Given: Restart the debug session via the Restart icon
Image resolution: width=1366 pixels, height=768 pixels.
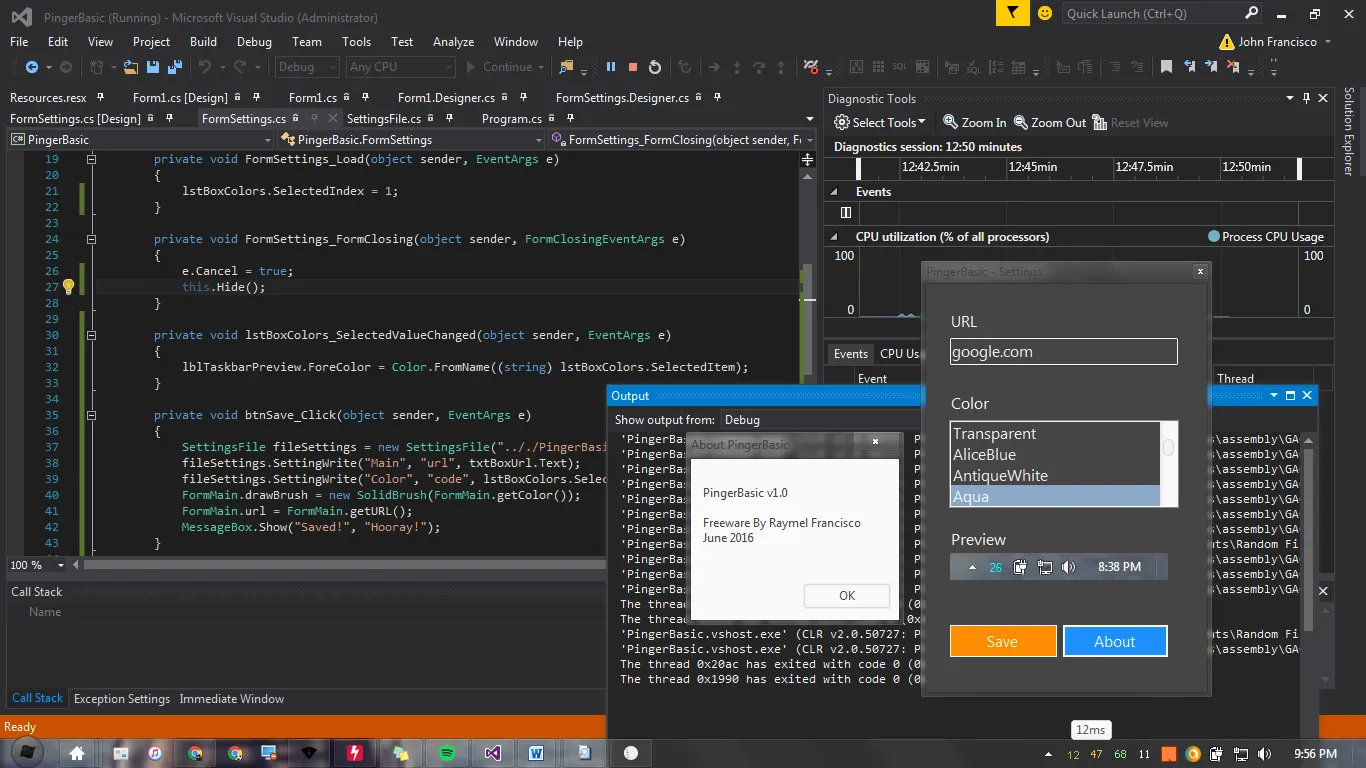Looking at the screenshot, I should tap(655, 66).
